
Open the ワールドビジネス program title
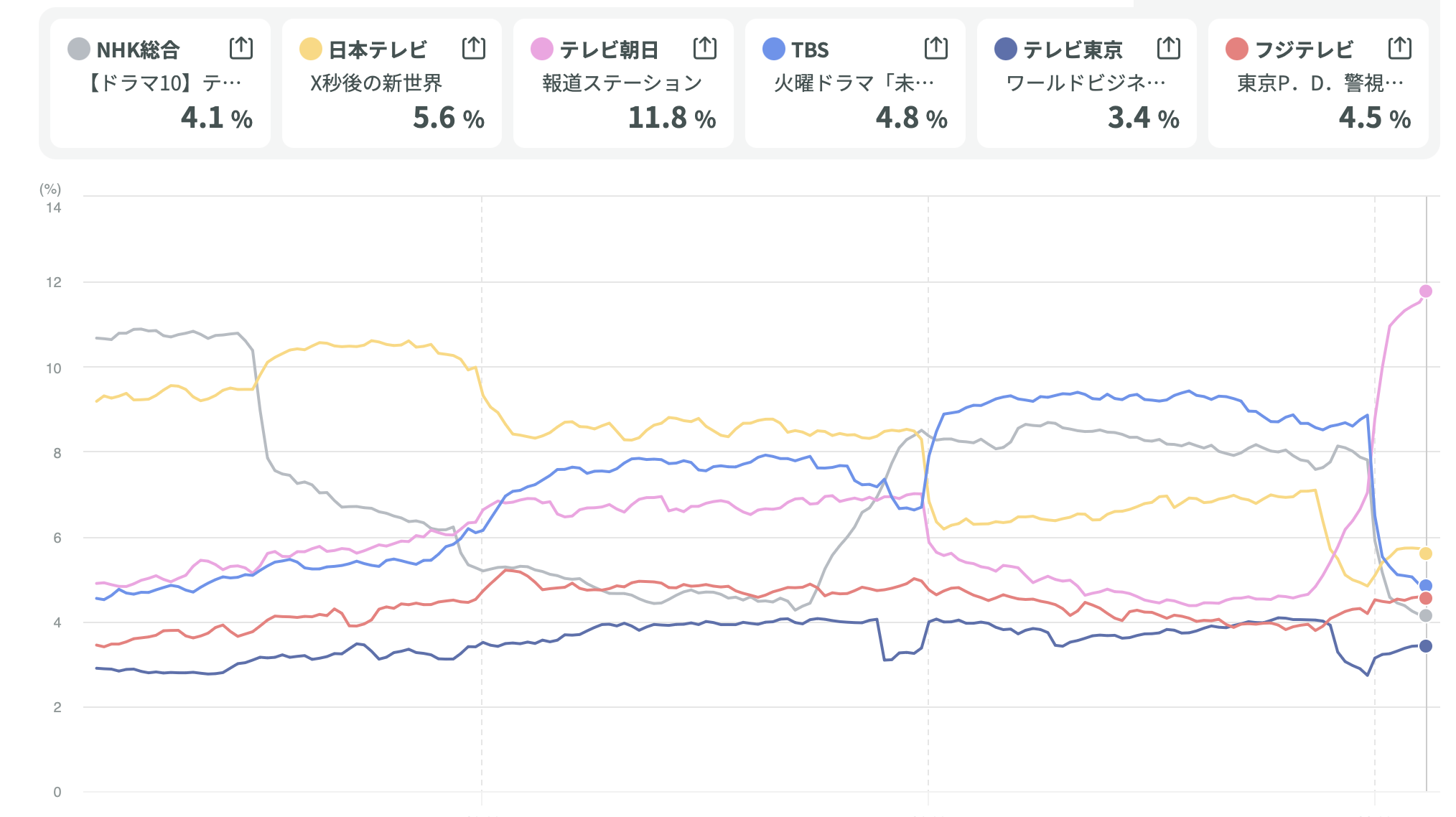pyautogui.click(x=1086, y=83)
